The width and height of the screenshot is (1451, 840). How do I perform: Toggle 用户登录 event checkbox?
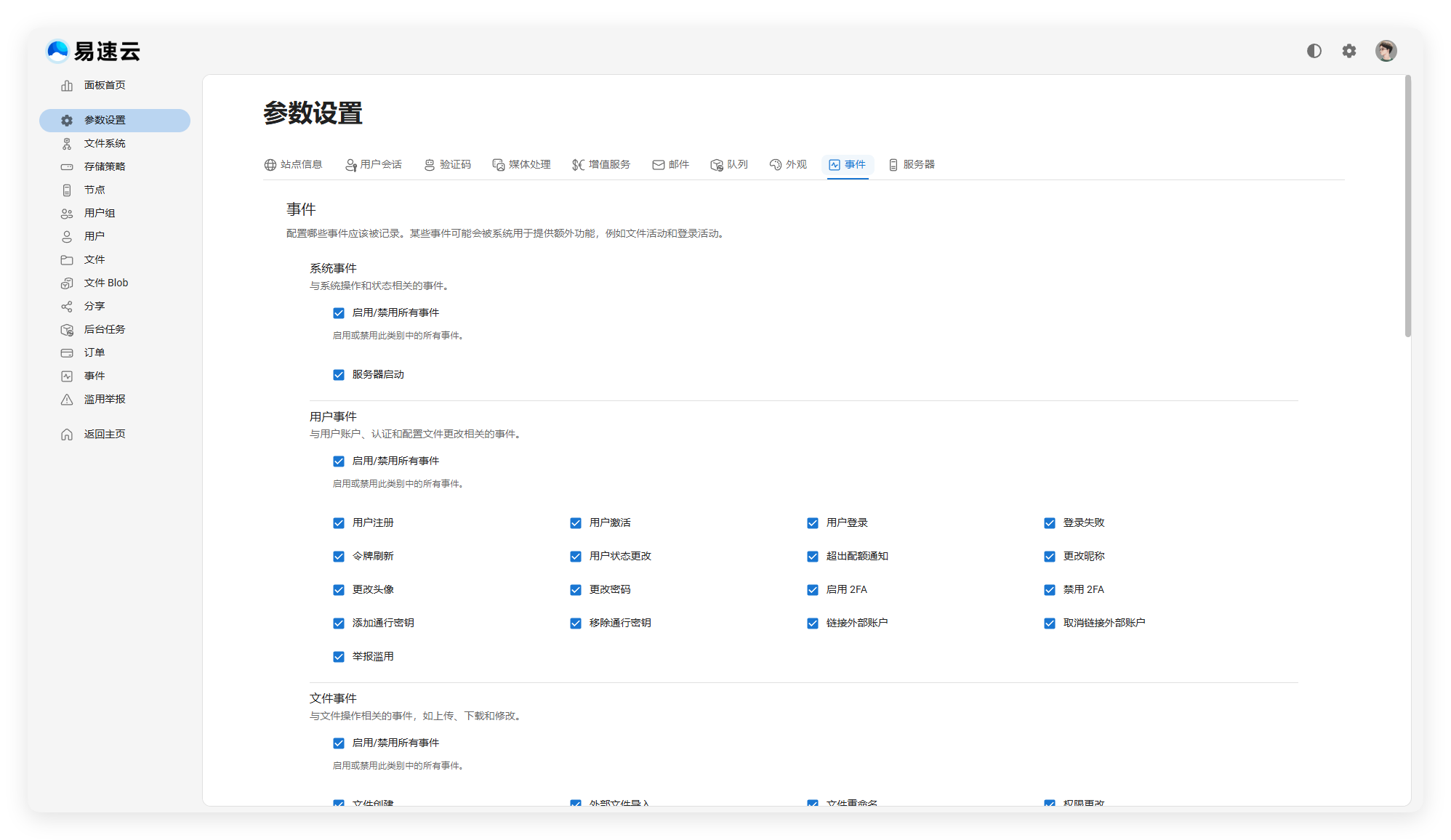813,523
